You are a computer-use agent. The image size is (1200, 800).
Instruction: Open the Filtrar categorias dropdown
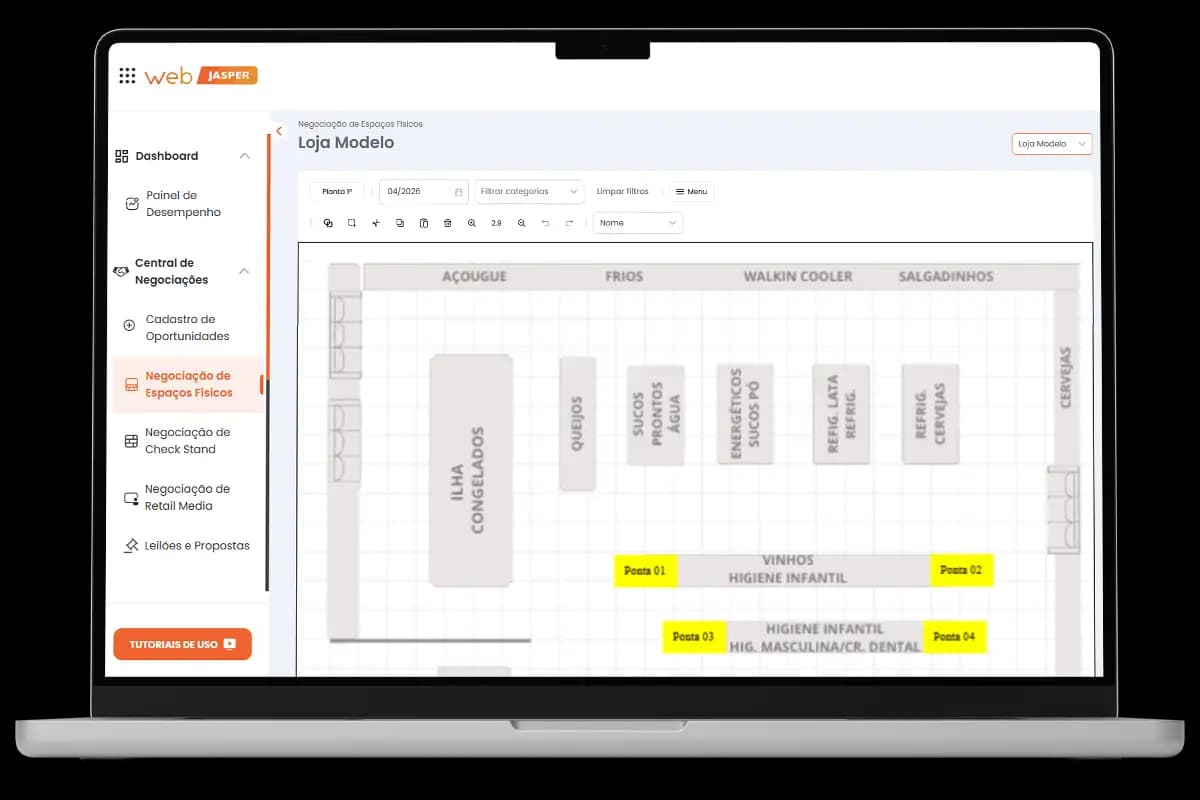[x=530, y=191]
